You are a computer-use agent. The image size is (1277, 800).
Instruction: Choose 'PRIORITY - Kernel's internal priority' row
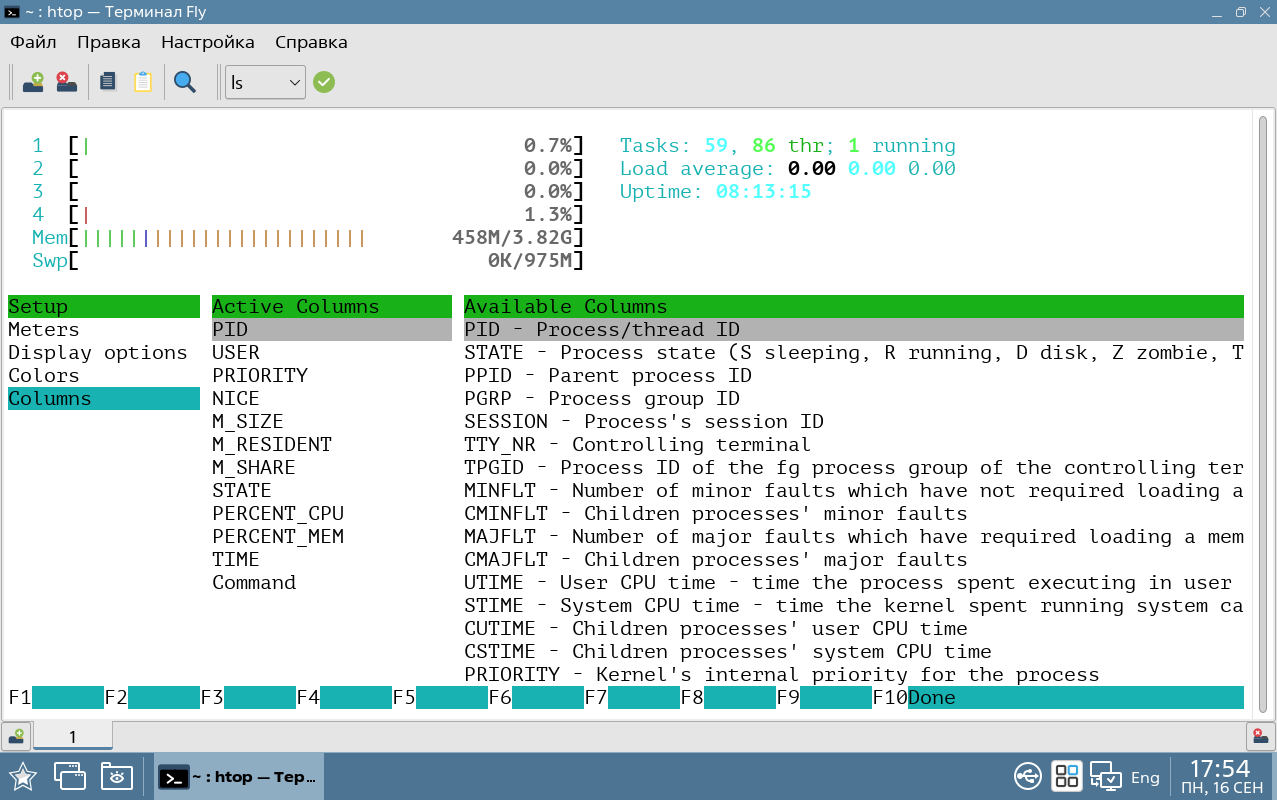(854, 675)
